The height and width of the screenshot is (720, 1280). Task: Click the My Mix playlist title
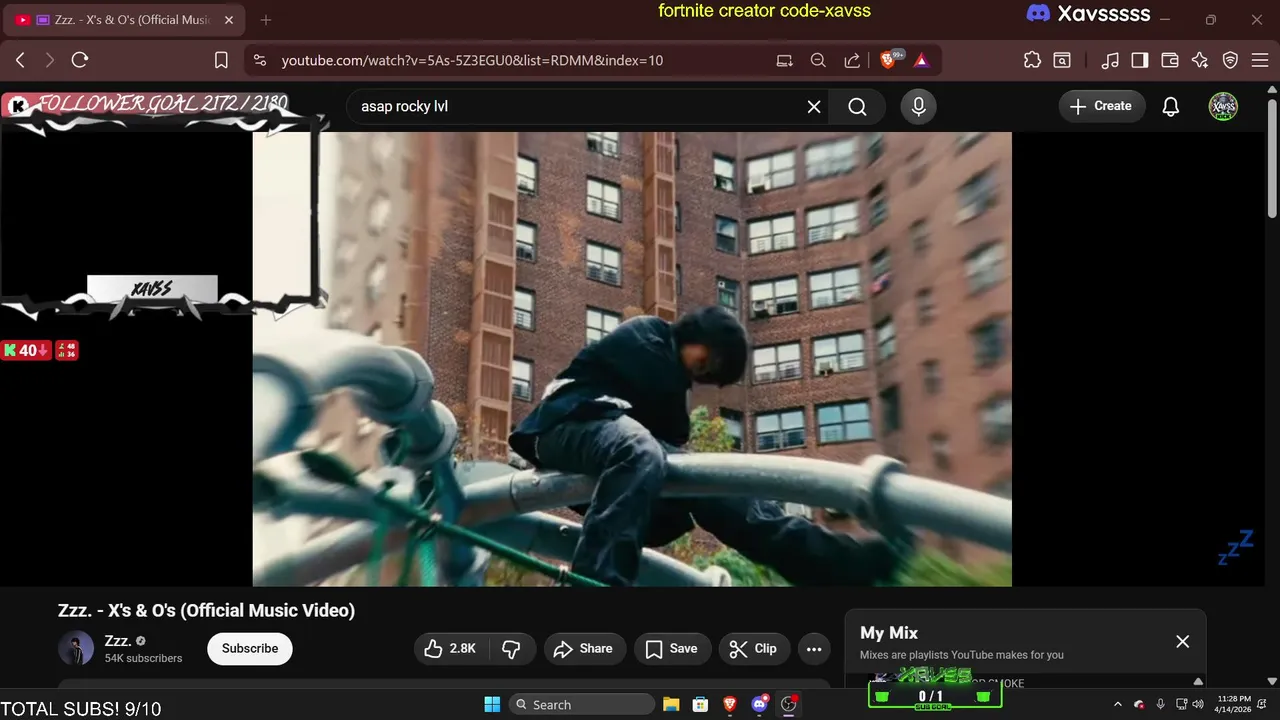(x=889, y=633)
